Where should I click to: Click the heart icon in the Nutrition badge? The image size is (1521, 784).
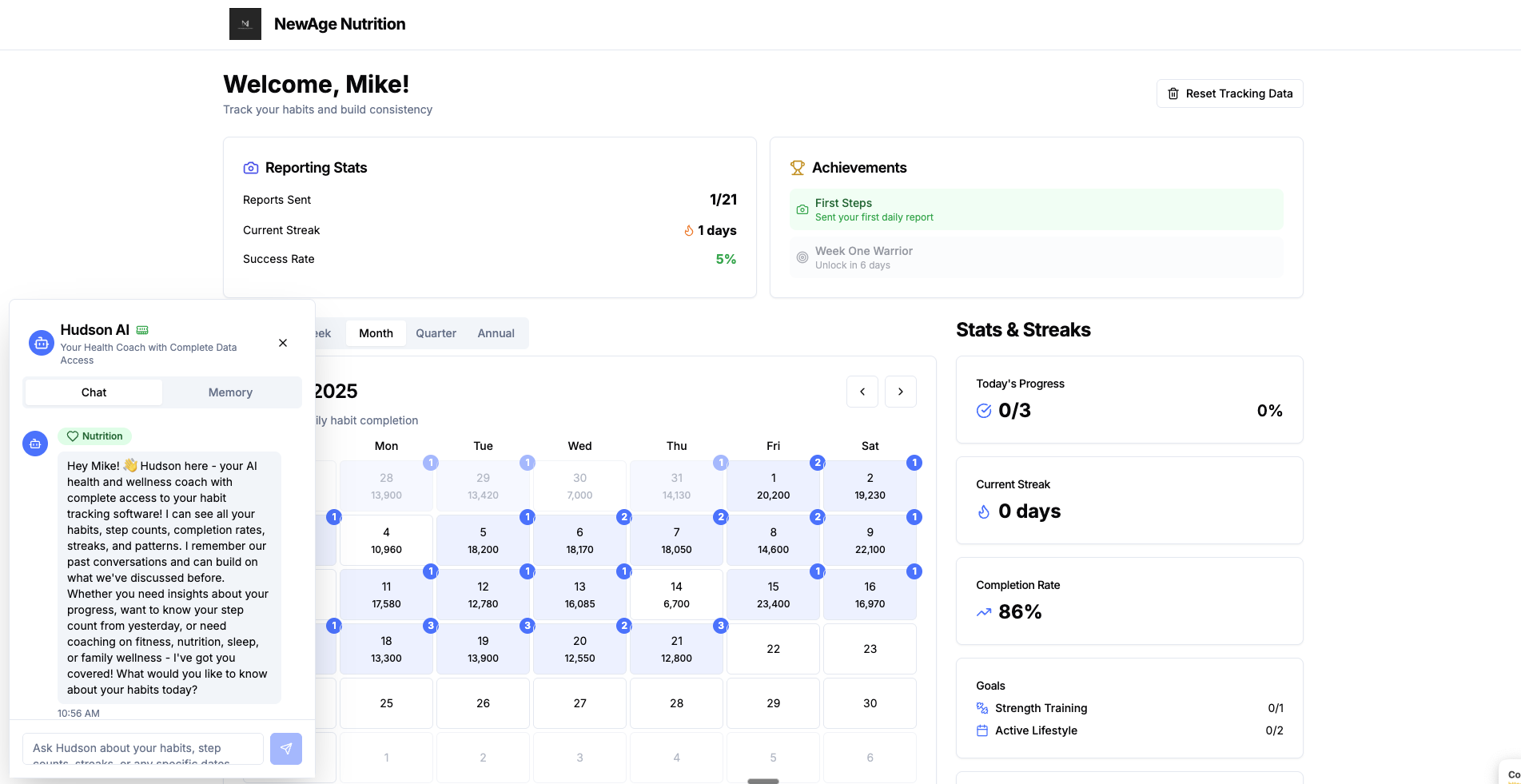pyautogui.click(x=73, y=436)
